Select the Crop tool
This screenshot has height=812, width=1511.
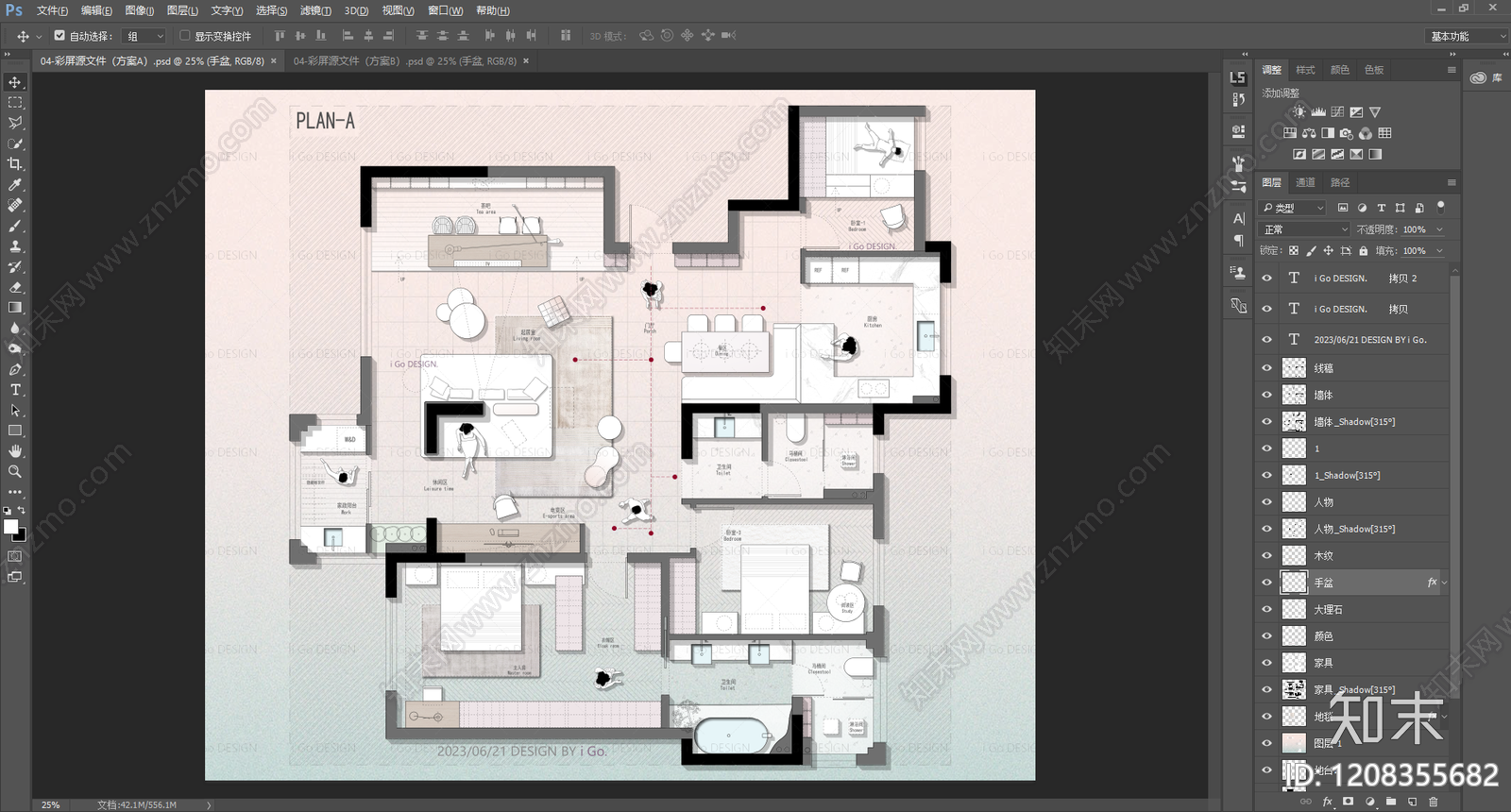pos(15,164)
